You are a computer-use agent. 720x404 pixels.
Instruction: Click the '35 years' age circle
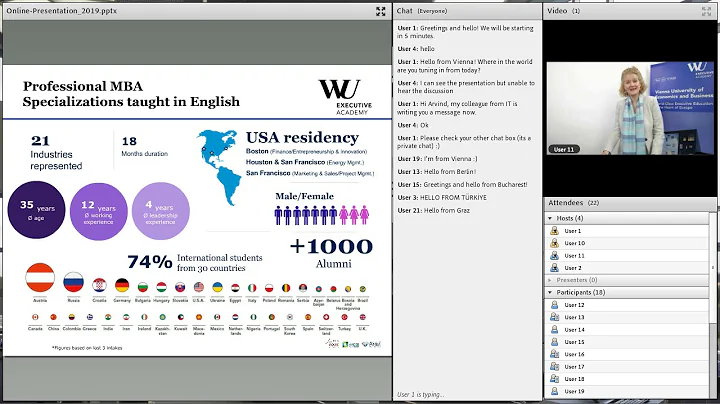[x=37, y=210]
